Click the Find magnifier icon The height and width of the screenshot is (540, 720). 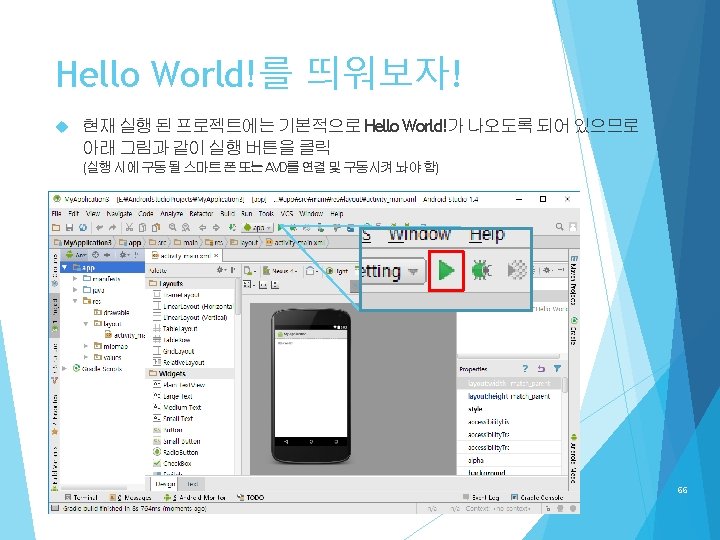point(172,227)
